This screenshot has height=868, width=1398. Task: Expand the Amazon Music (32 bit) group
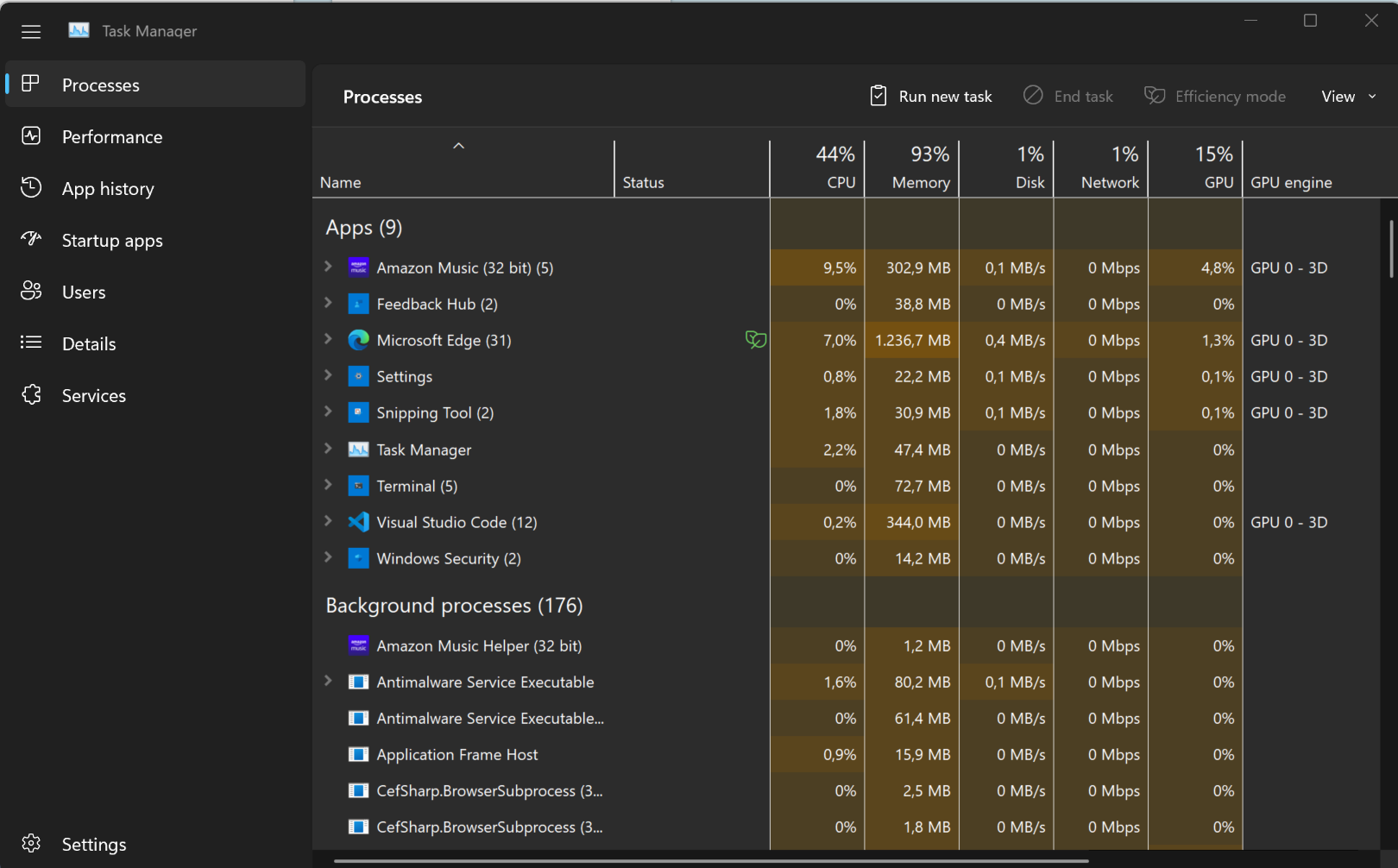click(x=328, y=267)
